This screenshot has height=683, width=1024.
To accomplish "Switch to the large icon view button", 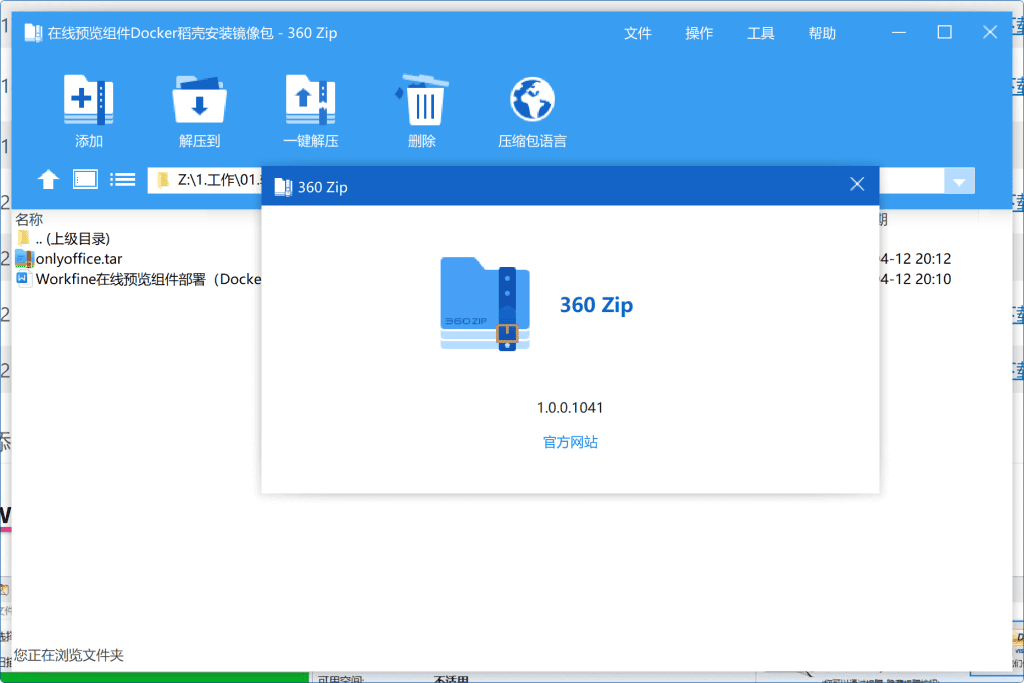I will [86, 180].
